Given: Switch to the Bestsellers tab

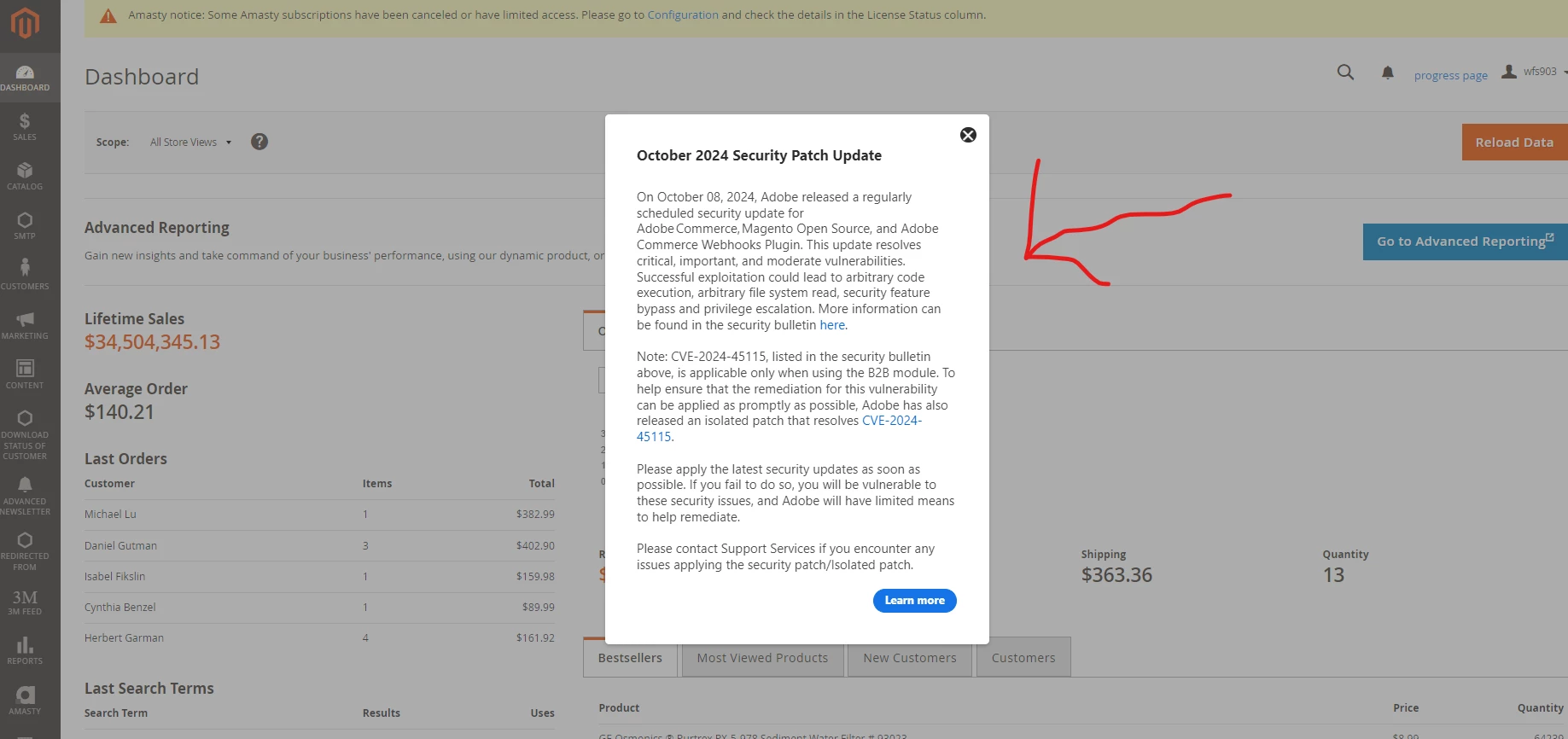Looking at the screenshot, I should (x=630, y=658).
